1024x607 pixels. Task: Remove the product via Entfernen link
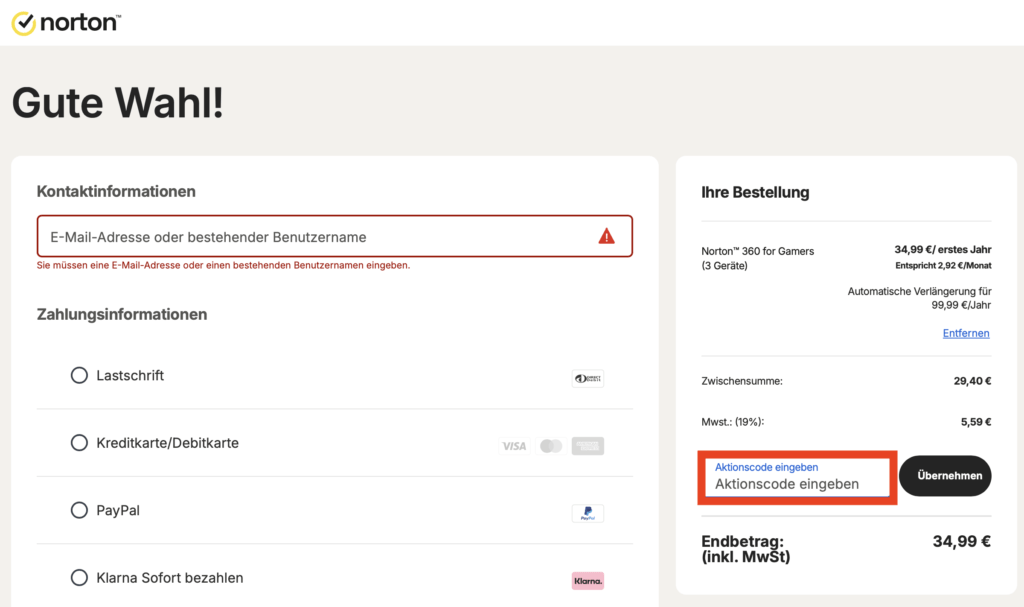tap(966, 333)
